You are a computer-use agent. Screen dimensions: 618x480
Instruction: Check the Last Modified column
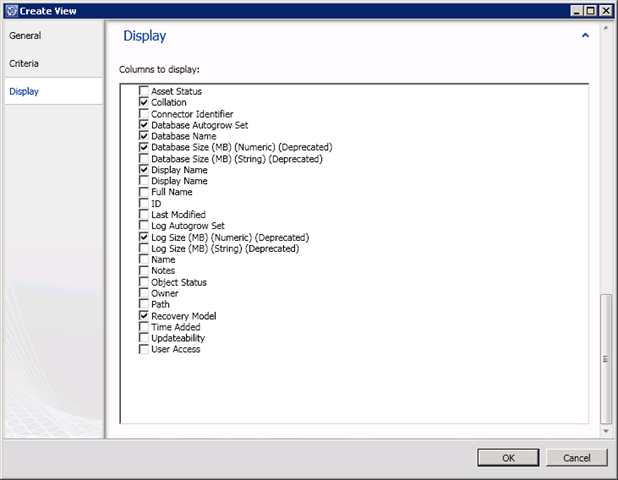144,214
